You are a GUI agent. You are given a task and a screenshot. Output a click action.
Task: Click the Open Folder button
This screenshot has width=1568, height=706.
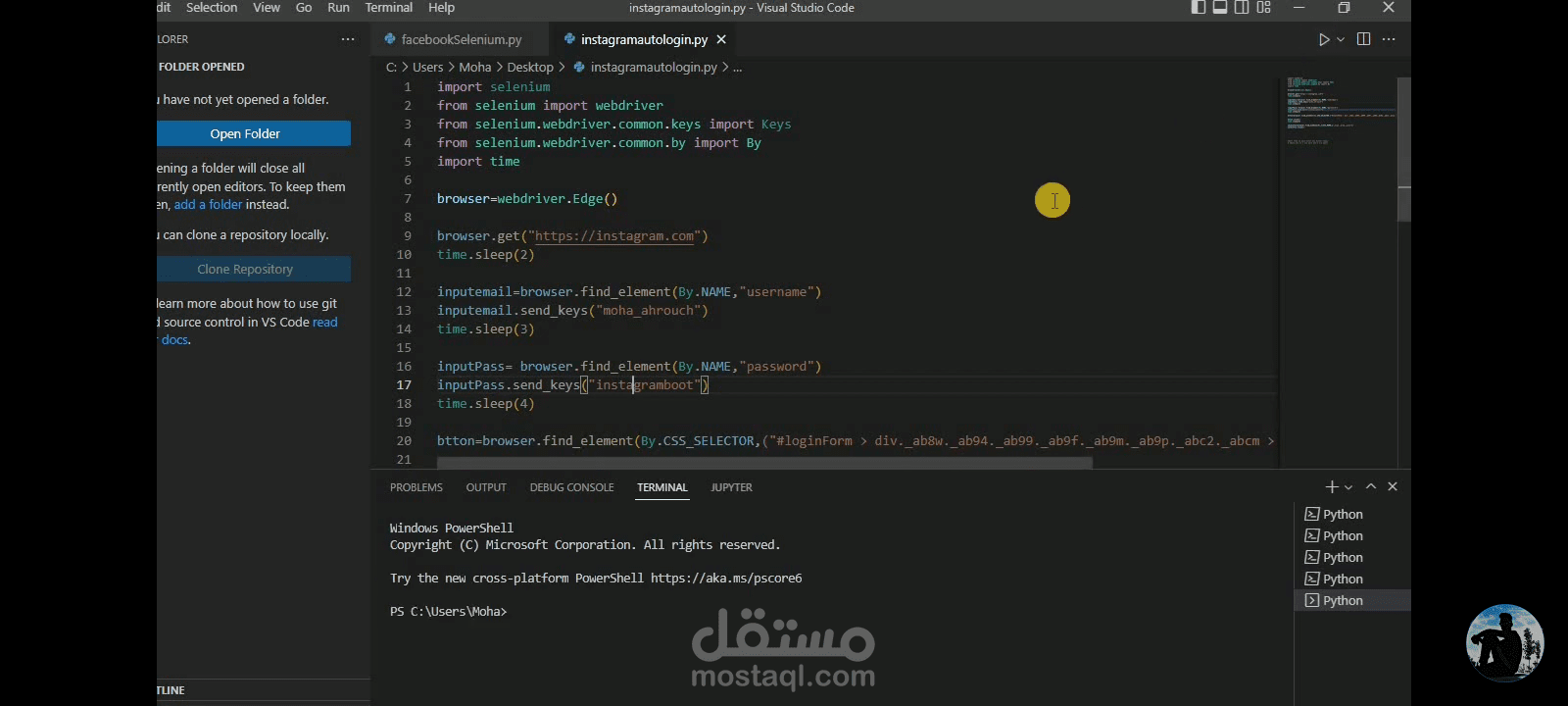click(x=254, y=133)
